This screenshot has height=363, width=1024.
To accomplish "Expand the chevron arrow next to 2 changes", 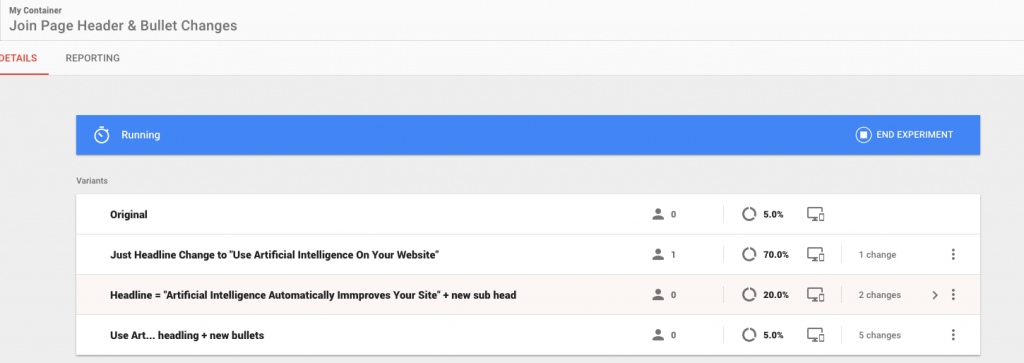I will (x=935, y=295).
